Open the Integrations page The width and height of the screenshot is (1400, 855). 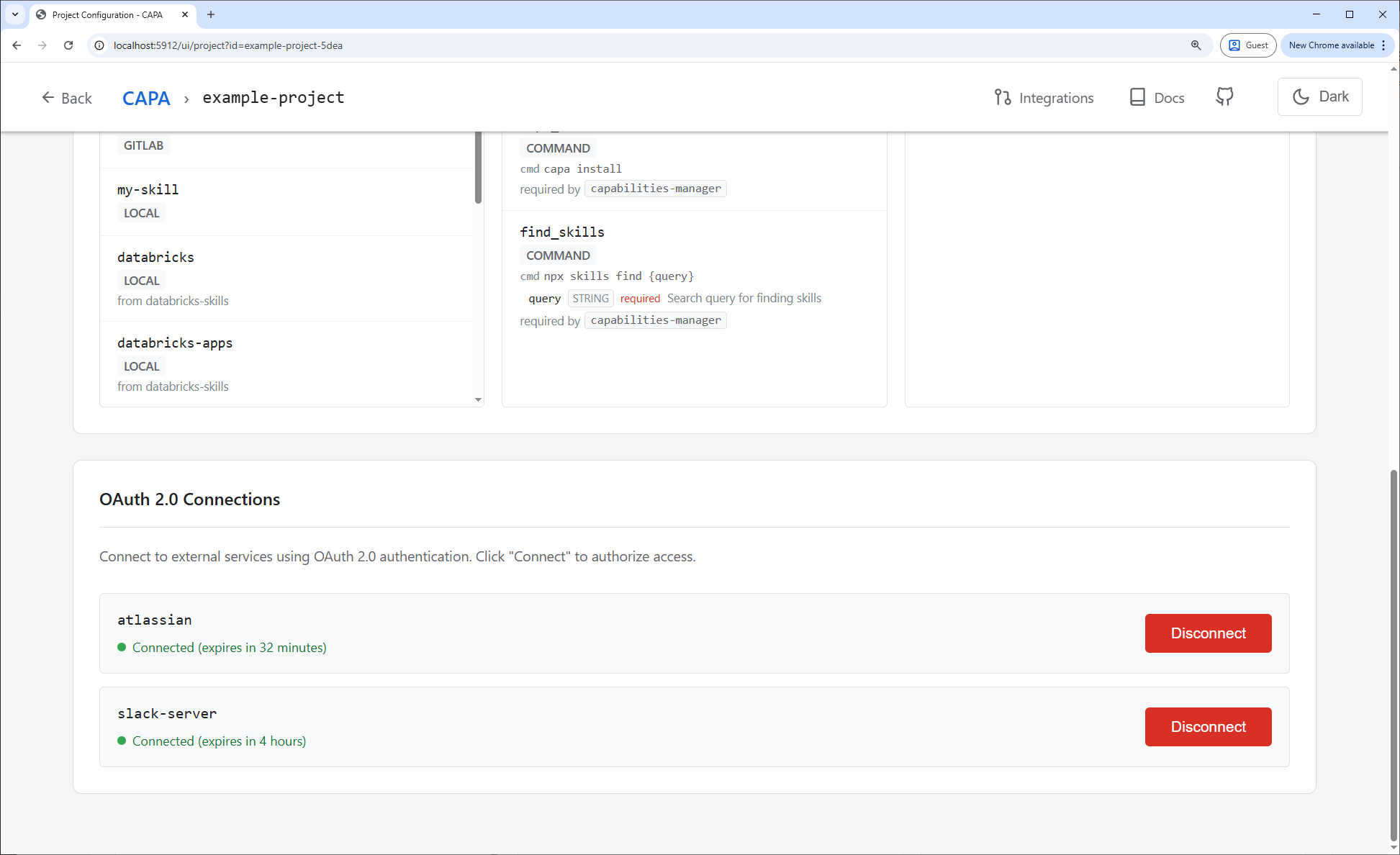coord(1044,98)
